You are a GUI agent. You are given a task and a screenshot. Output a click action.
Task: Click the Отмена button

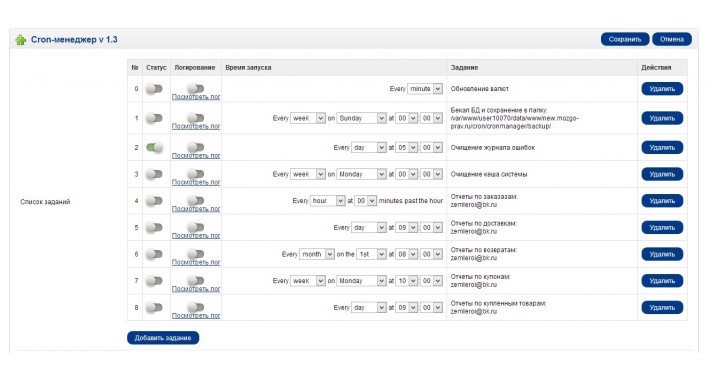(672, 39)
